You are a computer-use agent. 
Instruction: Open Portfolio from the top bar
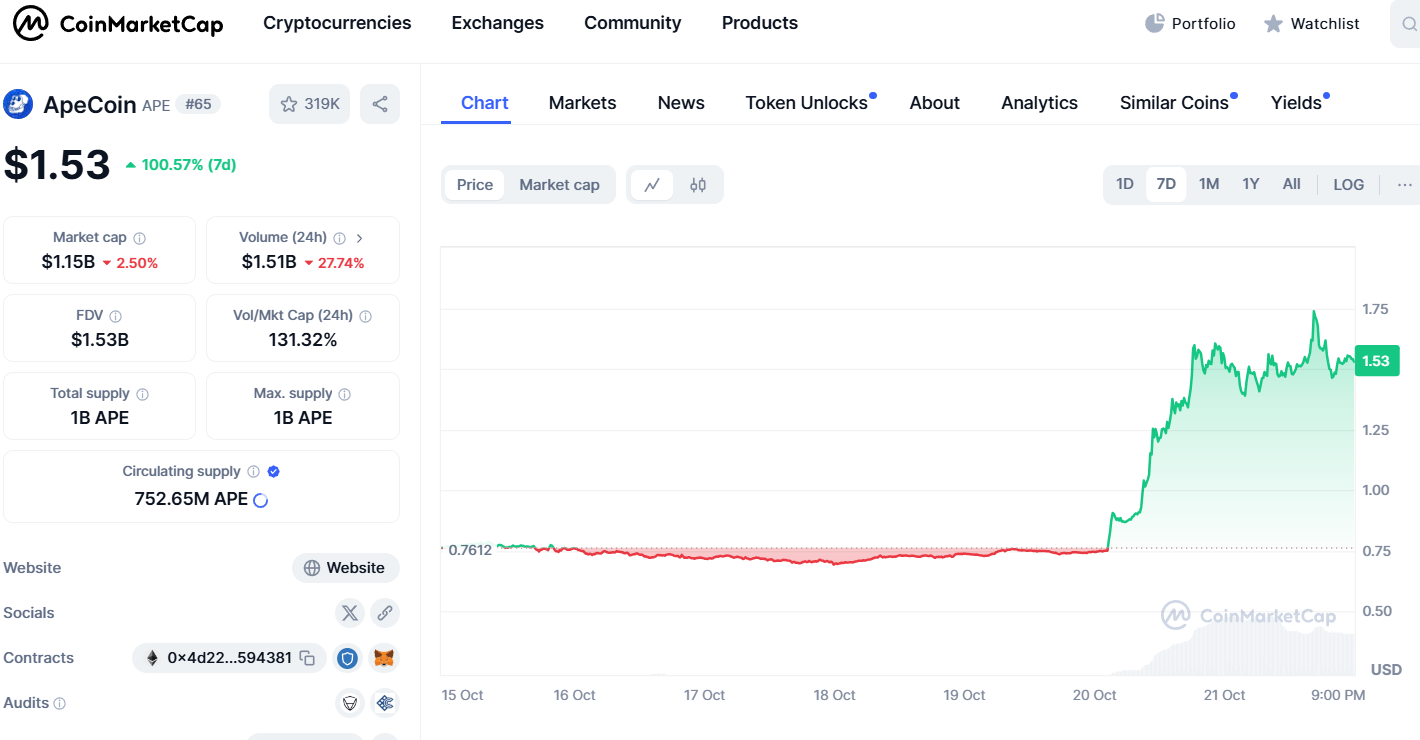click(x=1190, y=23)
